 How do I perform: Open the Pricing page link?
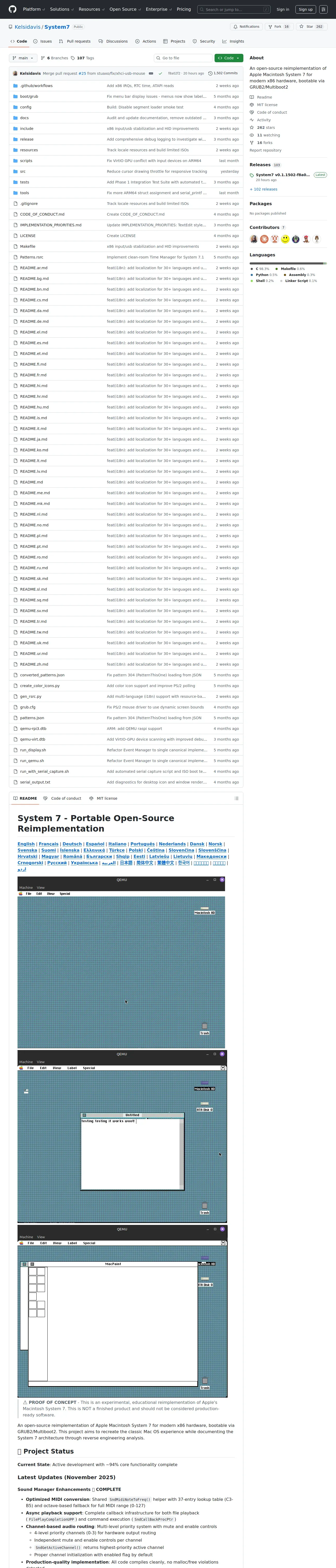point(183,9)
